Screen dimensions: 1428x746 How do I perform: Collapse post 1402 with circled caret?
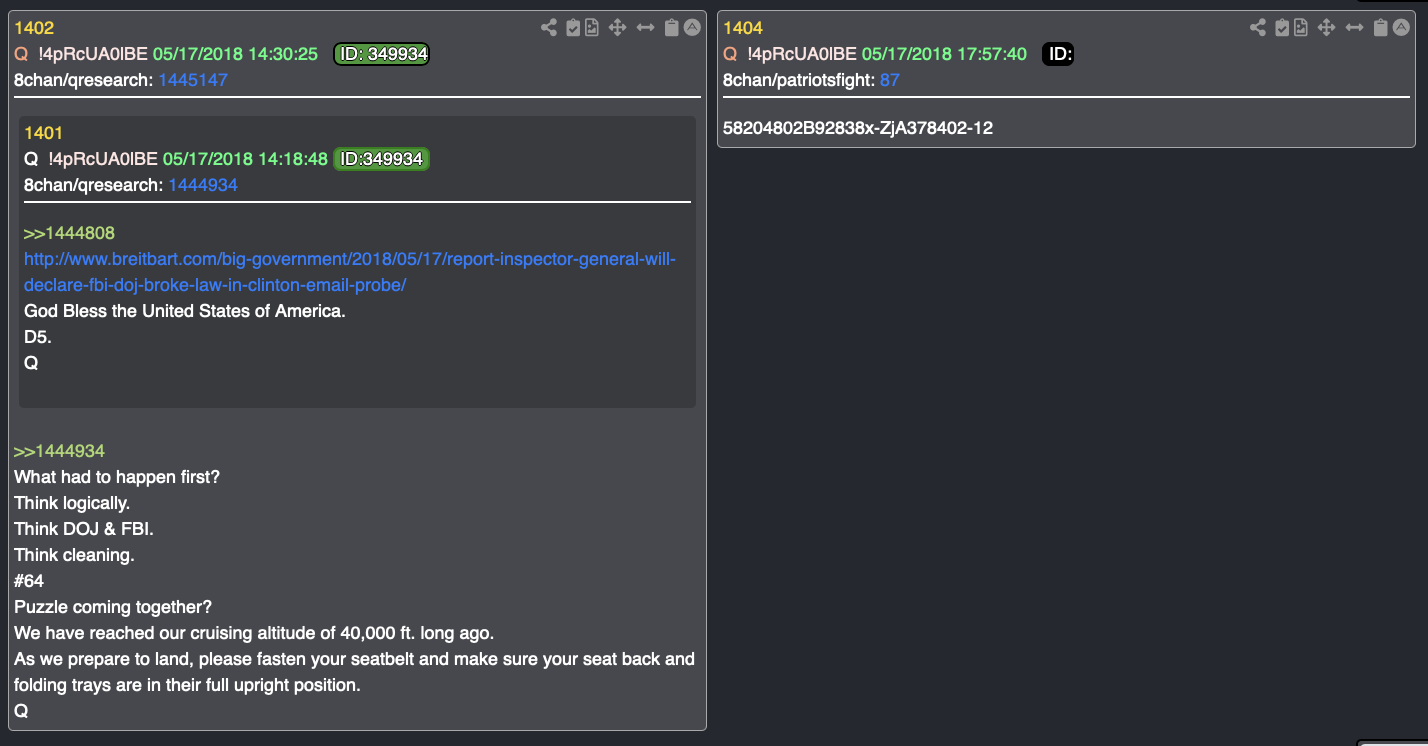(x=691, y=28)
